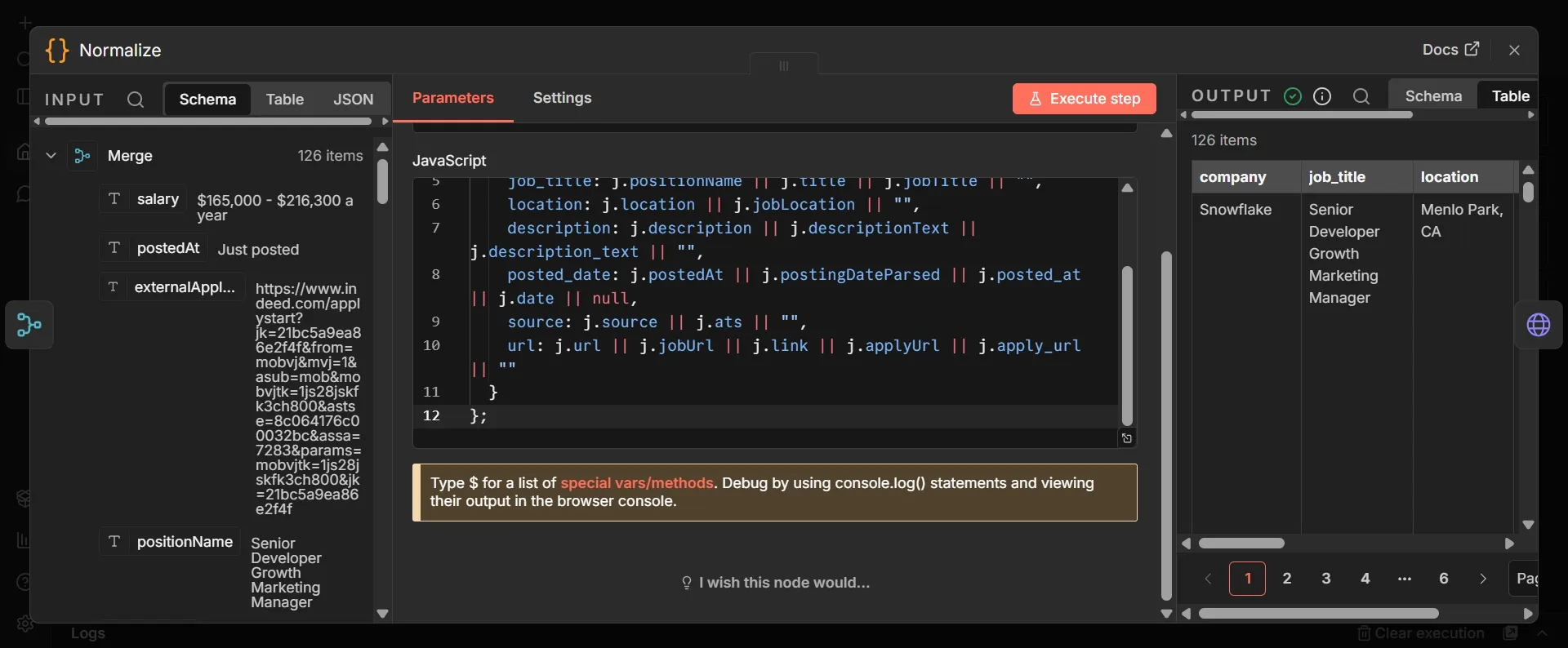The image size is (1568, 648).
Task: Click the green output success check icon
Action: tap(1293, 96)
